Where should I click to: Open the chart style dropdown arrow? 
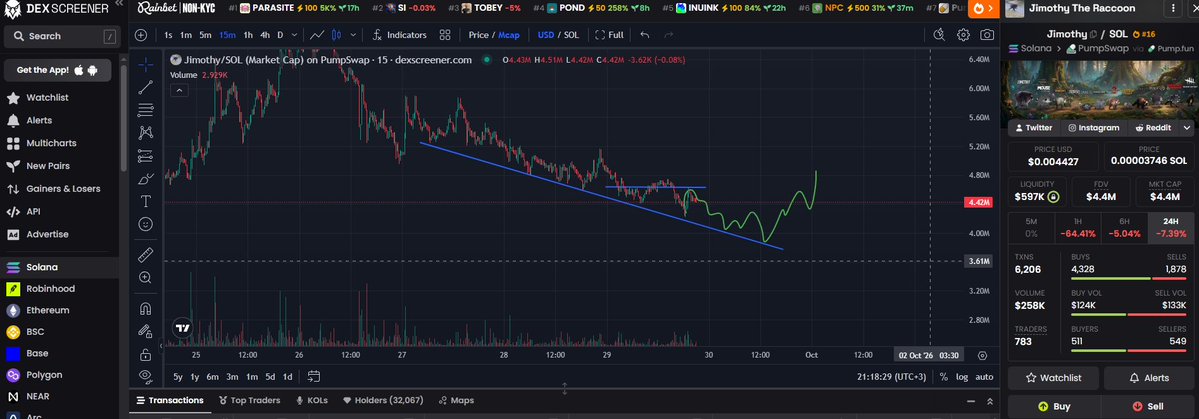[353, 35]
